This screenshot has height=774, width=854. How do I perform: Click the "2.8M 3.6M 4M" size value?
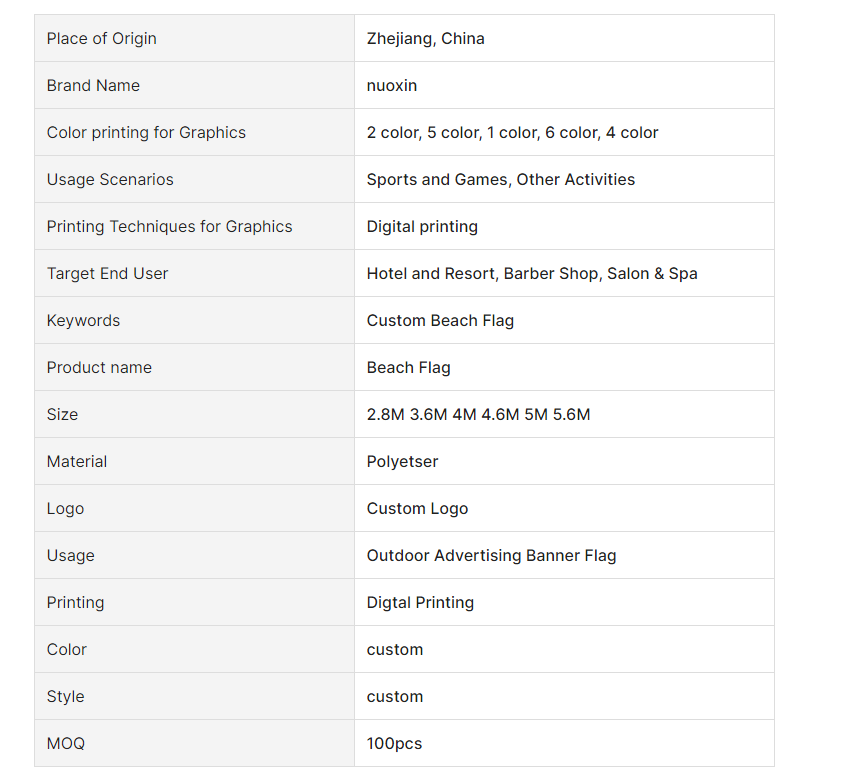tap(478, 415)
